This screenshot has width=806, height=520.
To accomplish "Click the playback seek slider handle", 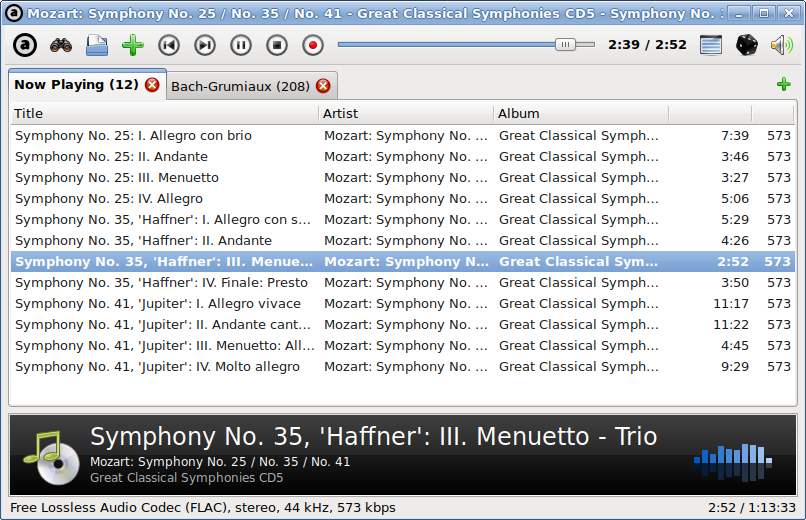I will tap(565, 45).
